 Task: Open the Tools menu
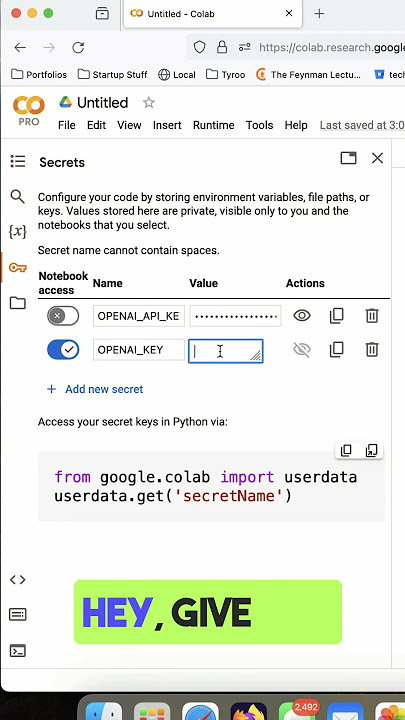click(259, 125)
